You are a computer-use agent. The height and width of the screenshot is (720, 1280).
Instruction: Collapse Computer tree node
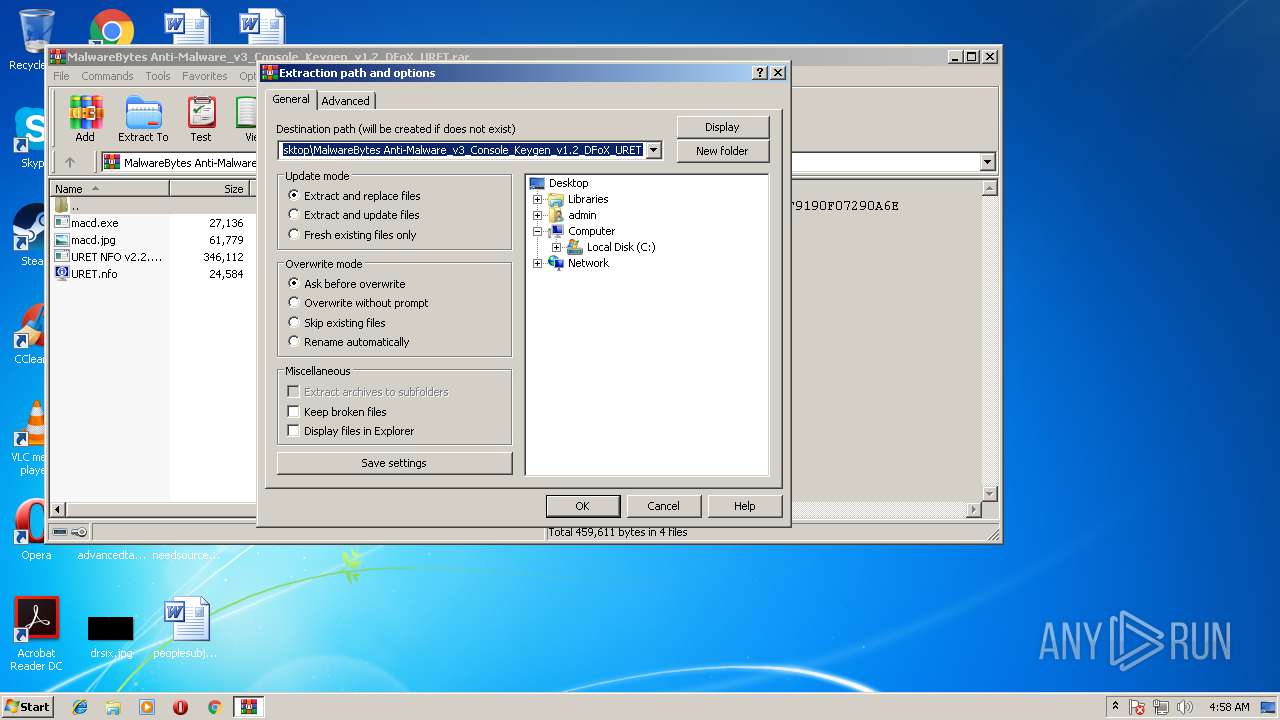pyautogui.click(x=537, y=231)
